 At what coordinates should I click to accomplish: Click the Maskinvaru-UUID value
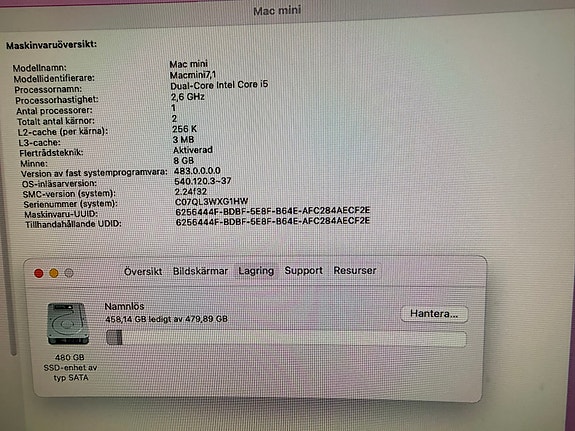(272, 211)
